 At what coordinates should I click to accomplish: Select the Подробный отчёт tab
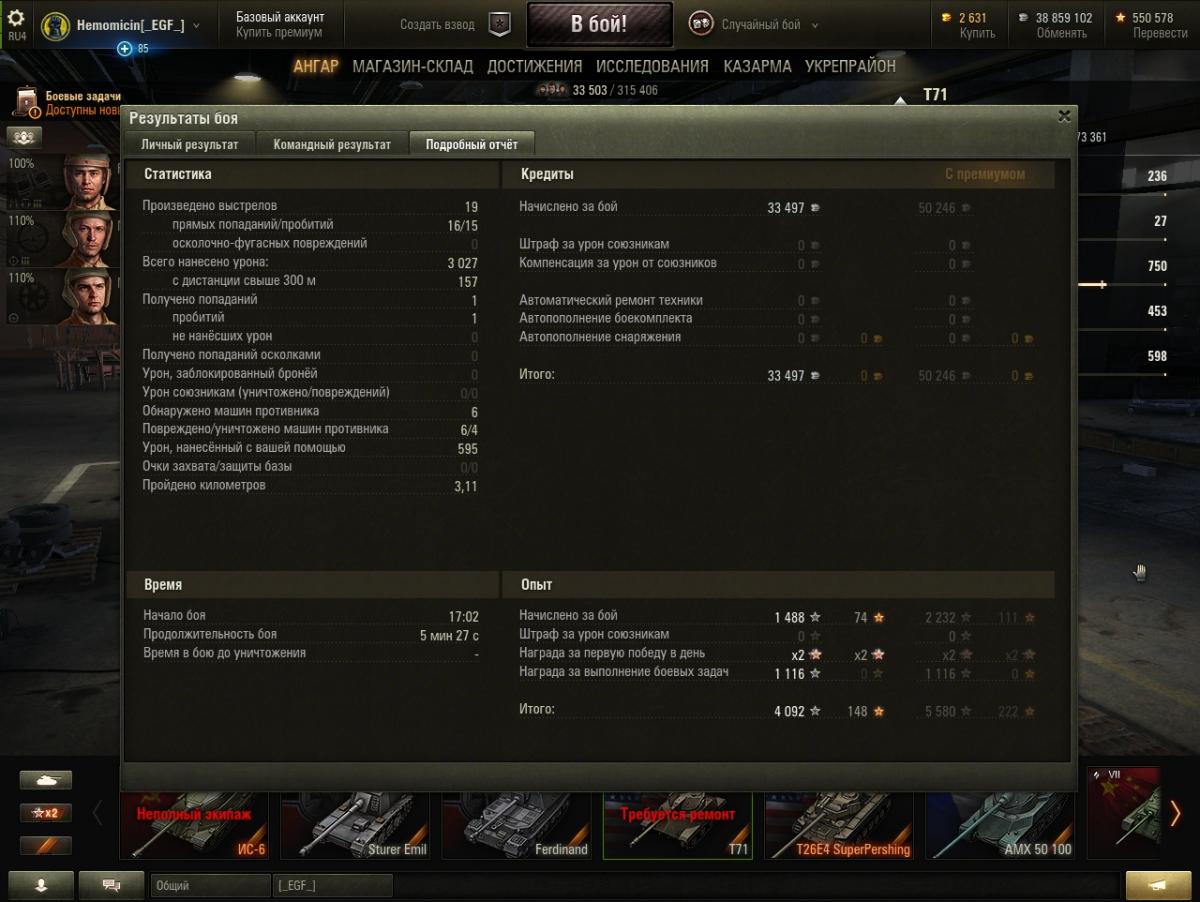pyautogui.click(x=472, y=144)
